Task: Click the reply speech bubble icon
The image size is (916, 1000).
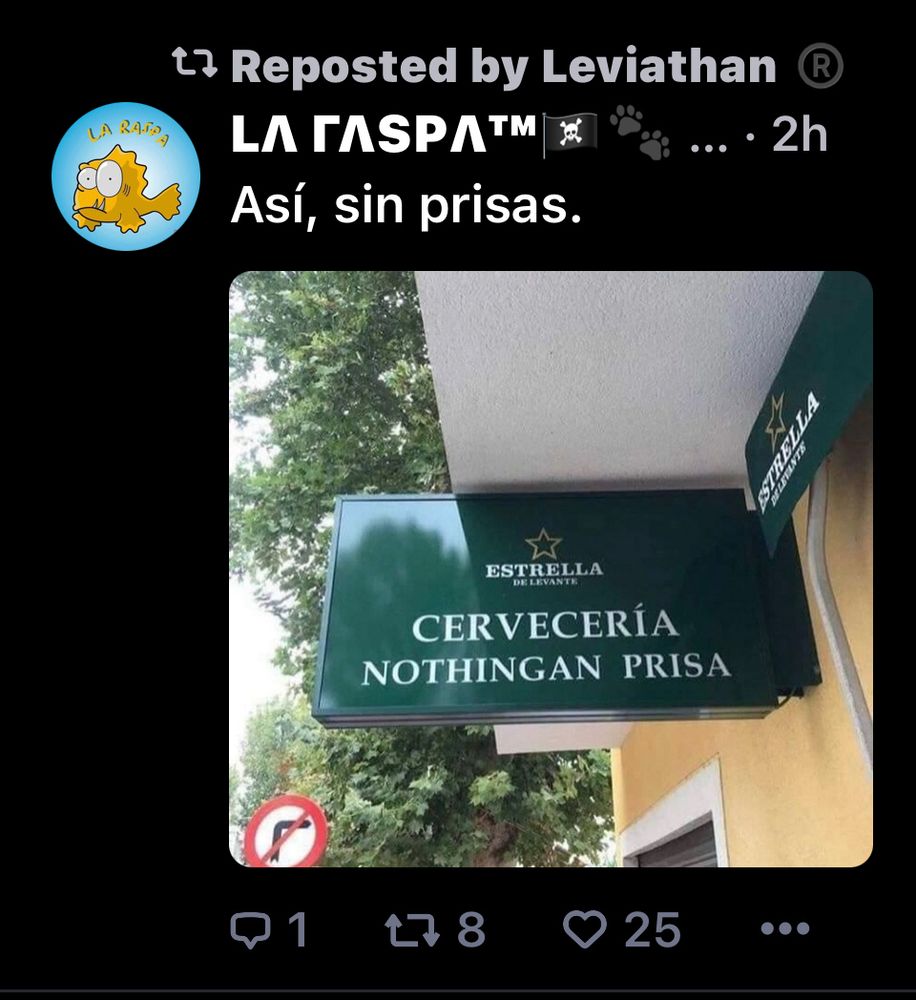Action: (x=249, y=929)
